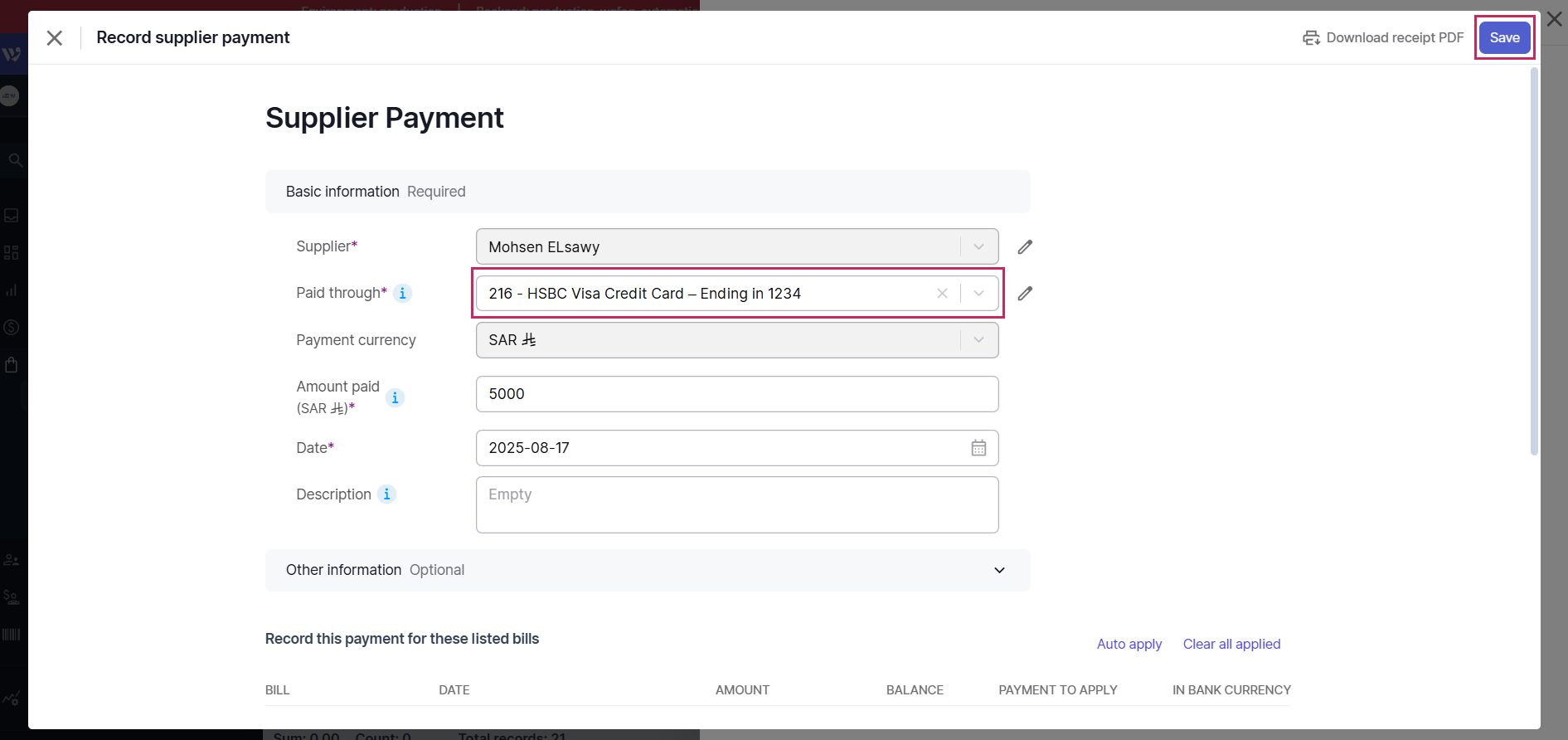Click the Date input field

[x=721, y=448]
